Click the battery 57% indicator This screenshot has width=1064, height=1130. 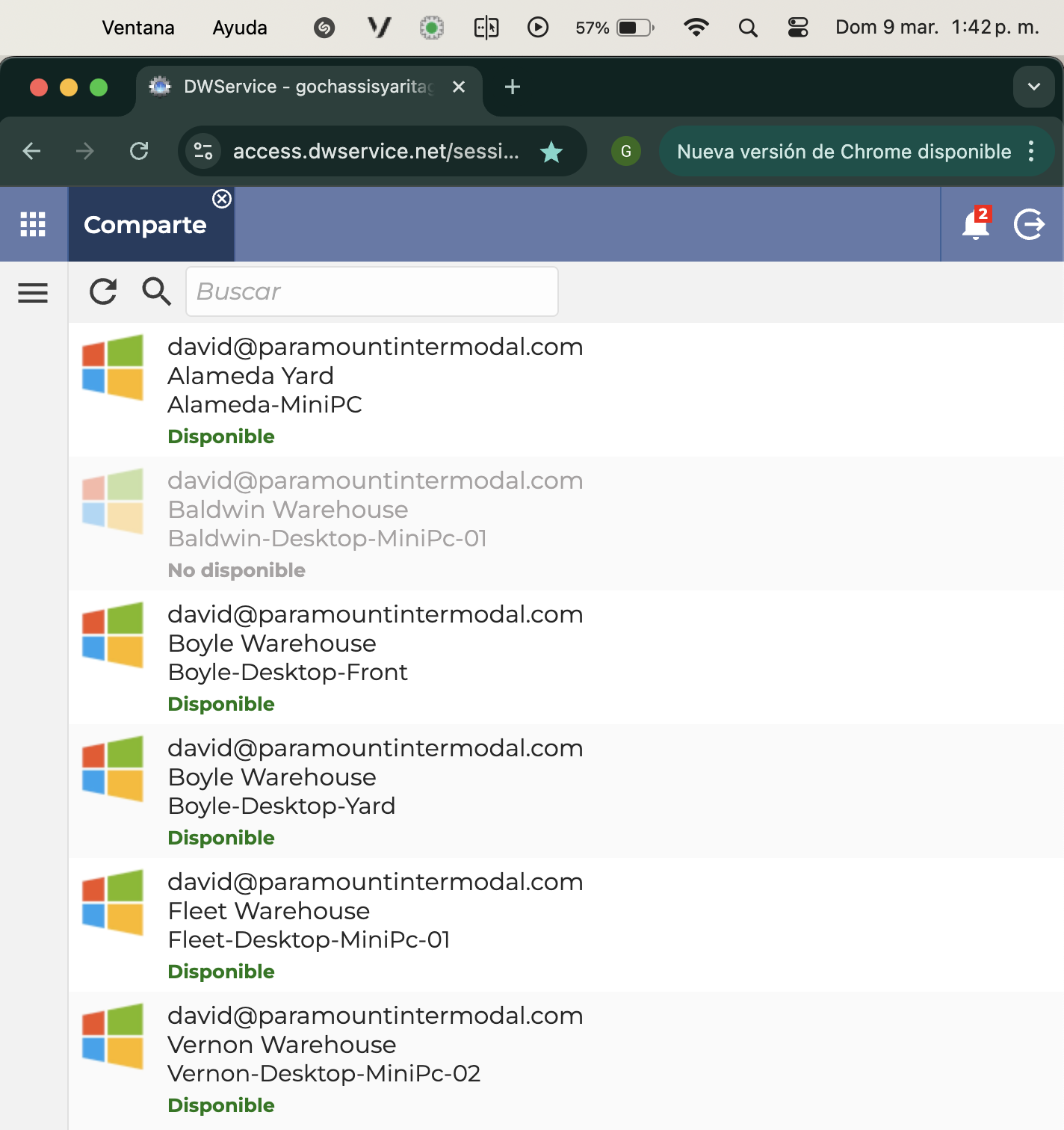(615, 28)
